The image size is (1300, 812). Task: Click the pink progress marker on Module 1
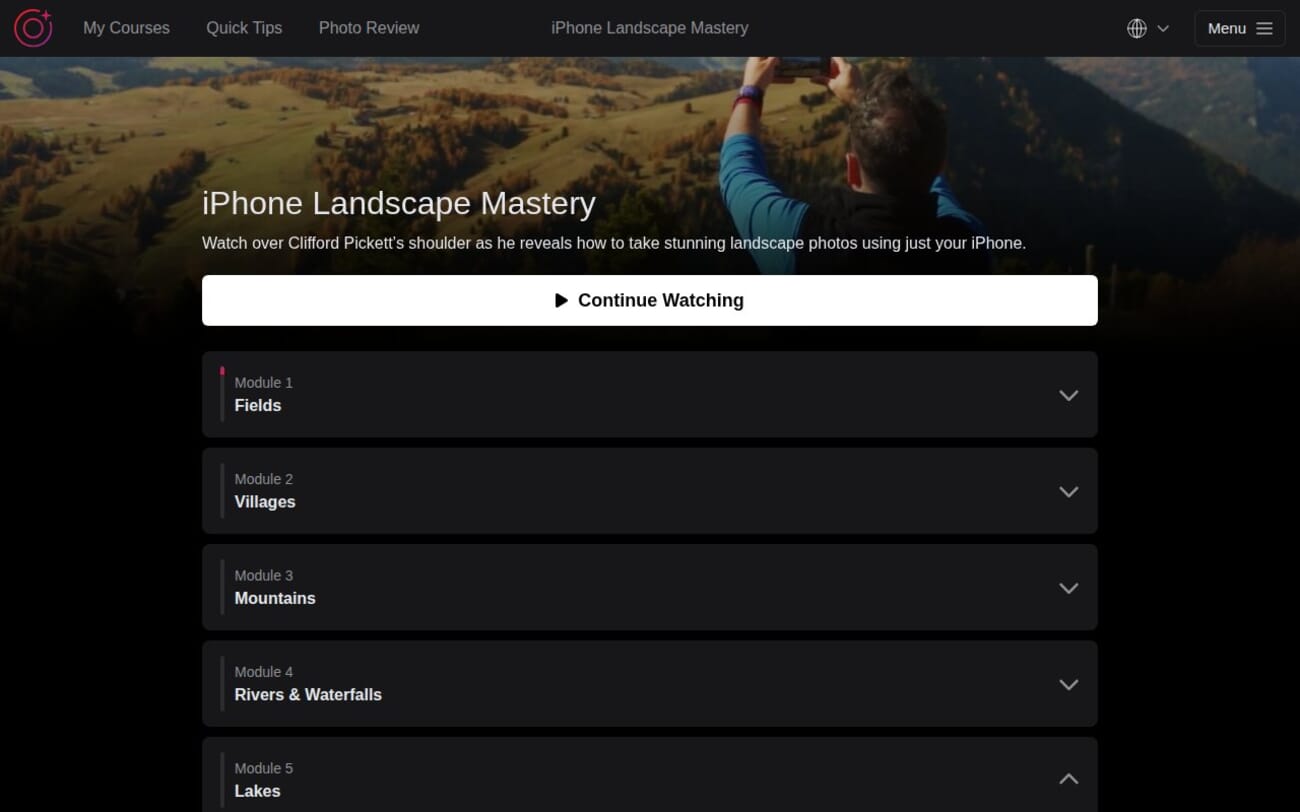pyautogui.click(x=222, y=371)
